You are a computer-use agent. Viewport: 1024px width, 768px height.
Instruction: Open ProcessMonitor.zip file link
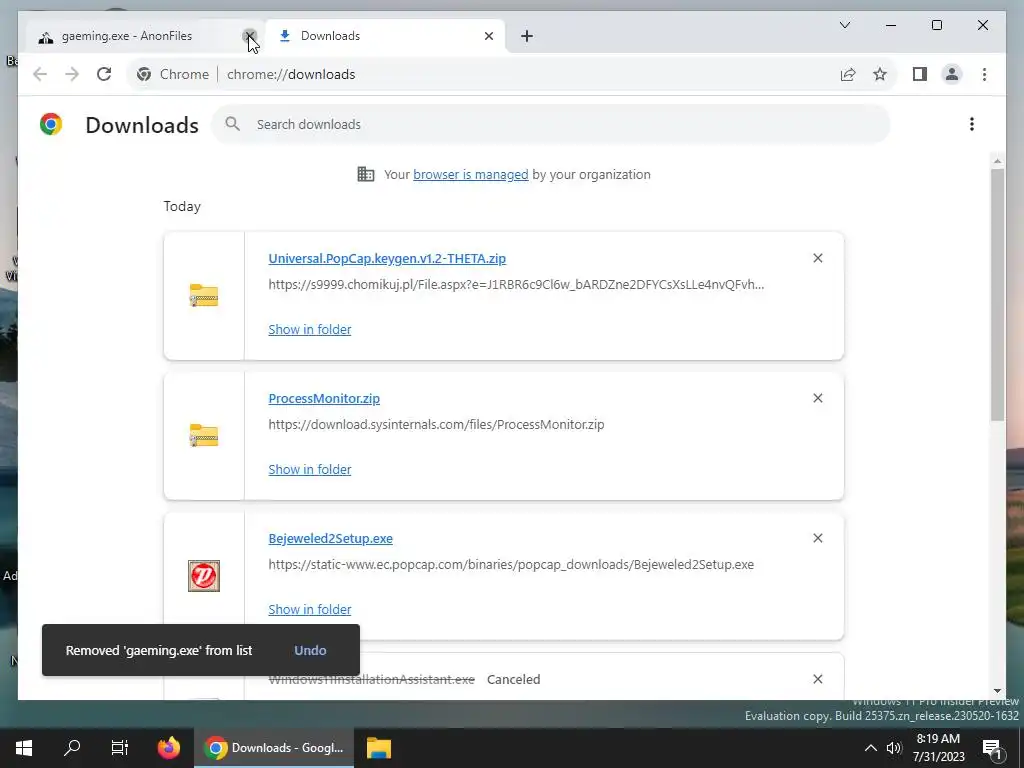[x=324, y=398]
